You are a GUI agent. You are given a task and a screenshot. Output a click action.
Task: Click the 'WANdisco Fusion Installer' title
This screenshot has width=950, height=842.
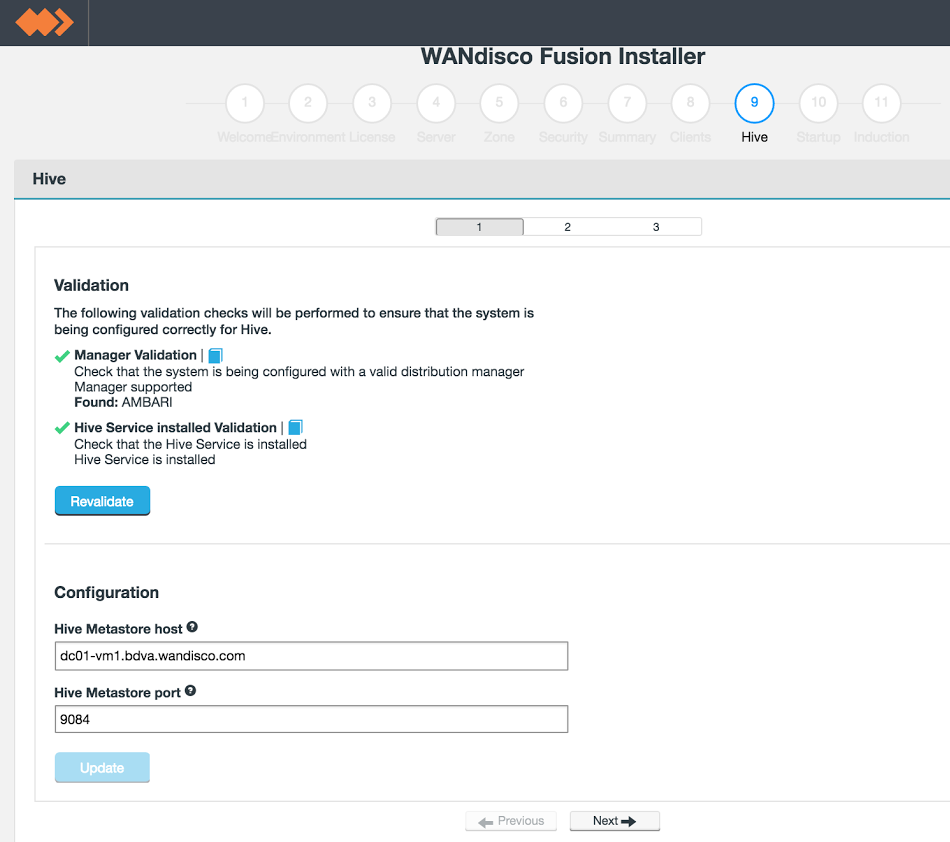[563, 56]
